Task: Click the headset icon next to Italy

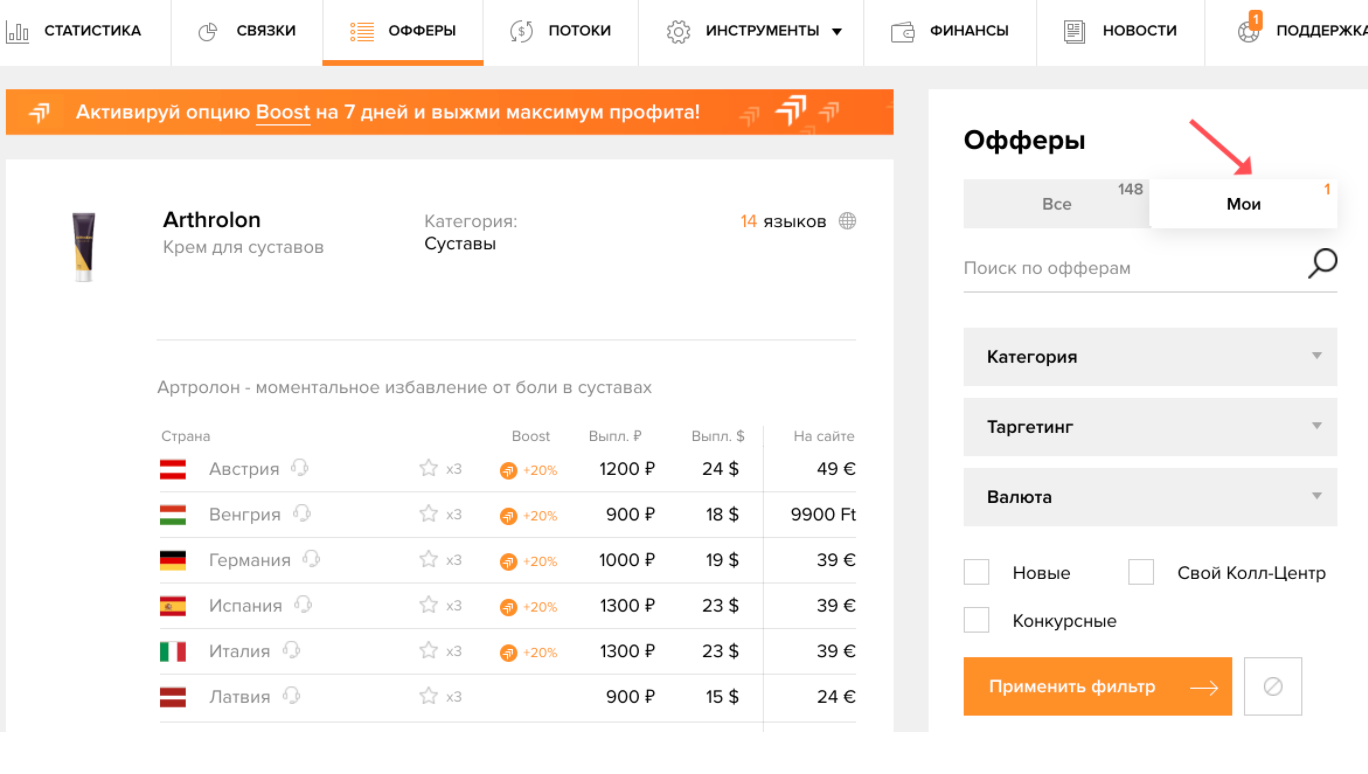Action: coord(291,650)
